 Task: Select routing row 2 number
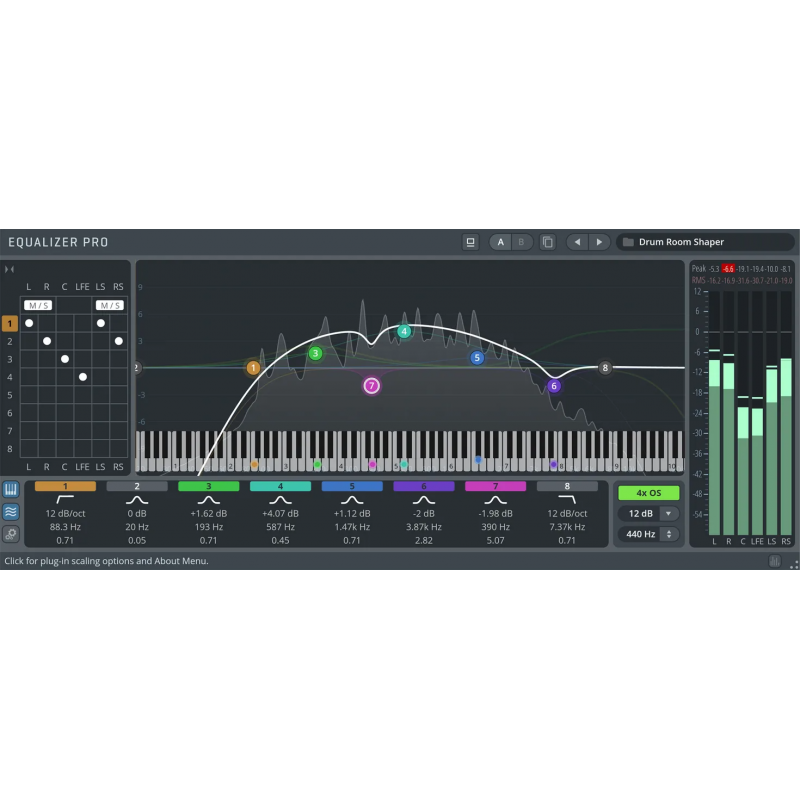(x=10, y=341)
